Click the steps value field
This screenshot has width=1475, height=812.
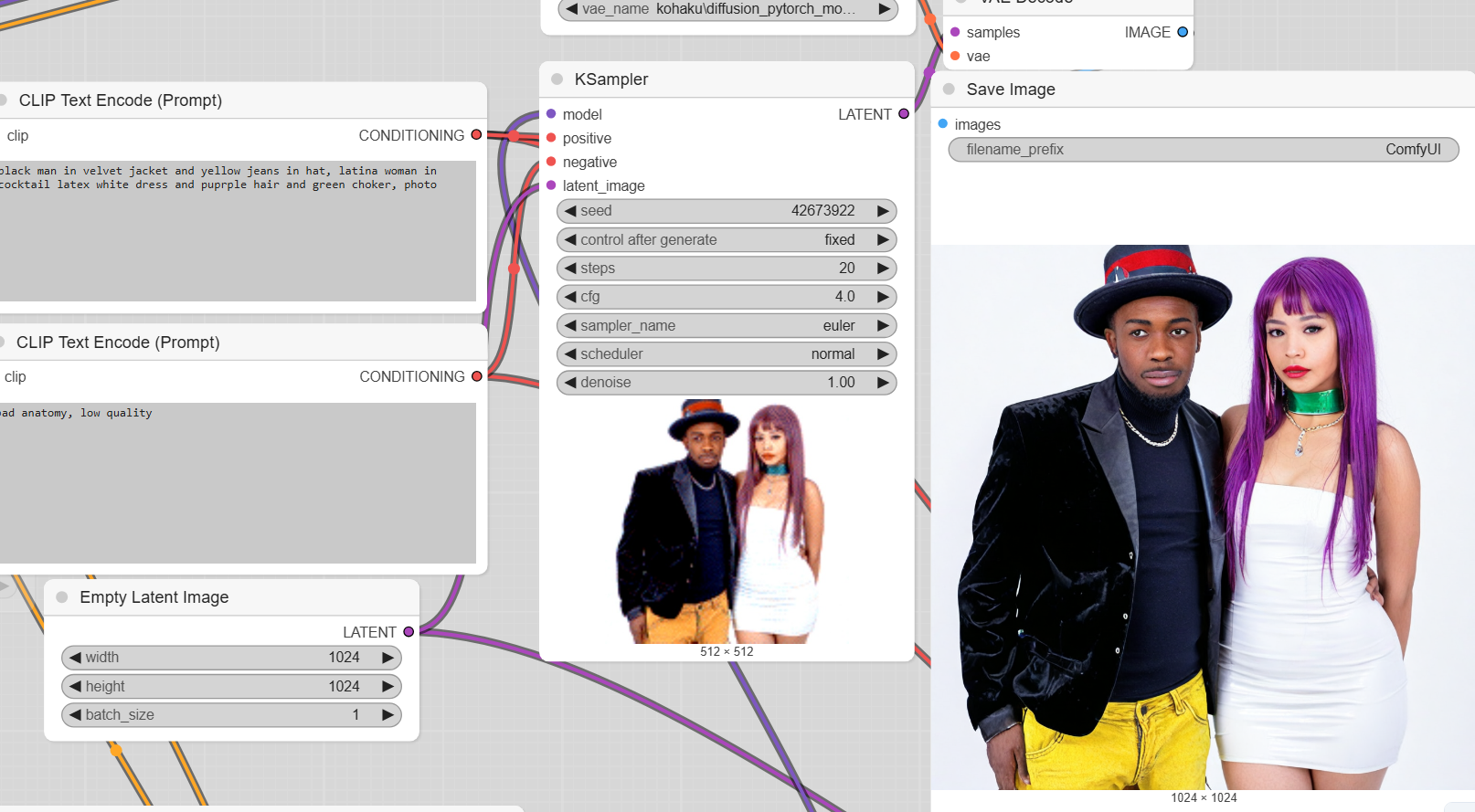(727, 269)
